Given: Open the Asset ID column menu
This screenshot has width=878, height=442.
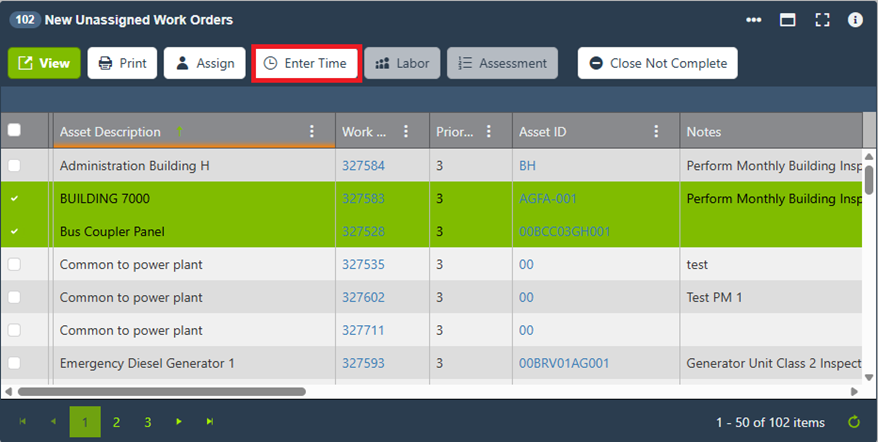Looking at the screenshot, I should point(656,132).
